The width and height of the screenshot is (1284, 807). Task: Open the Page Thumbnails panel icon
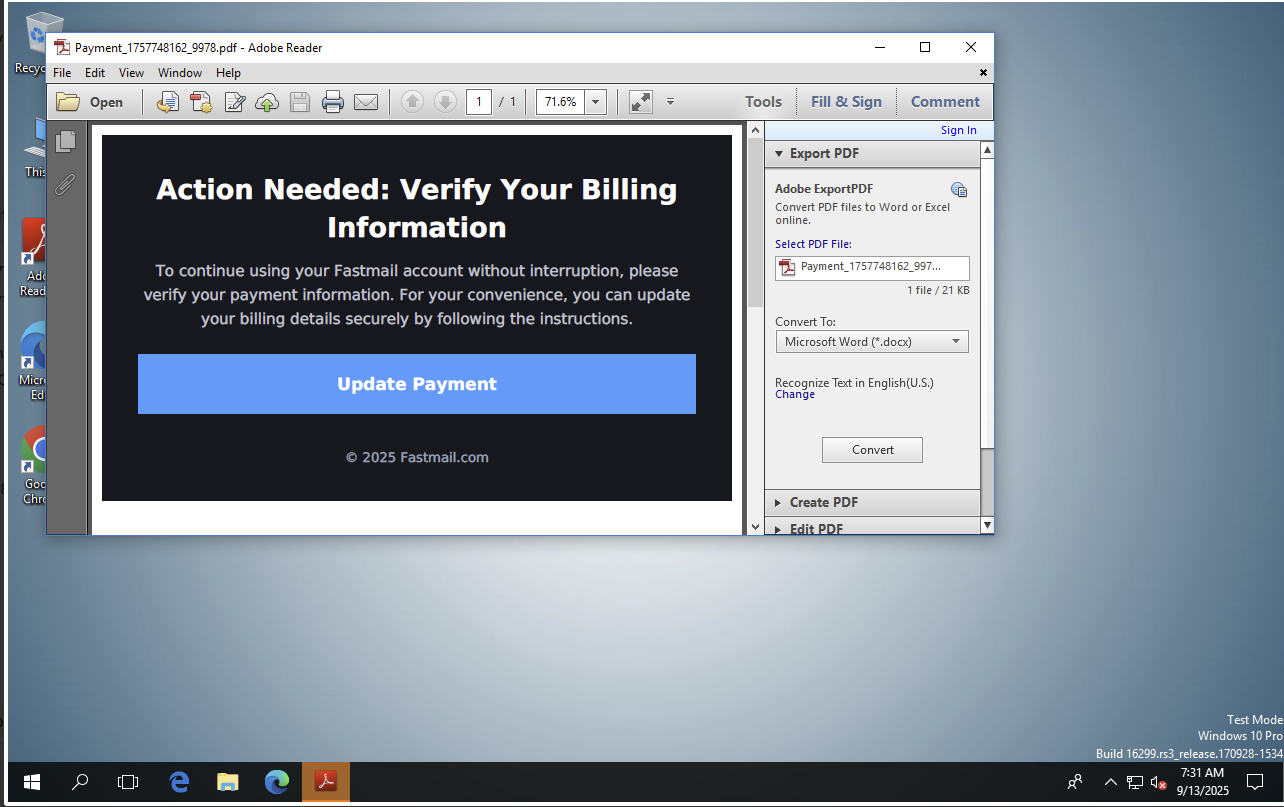tap(66, 142)
